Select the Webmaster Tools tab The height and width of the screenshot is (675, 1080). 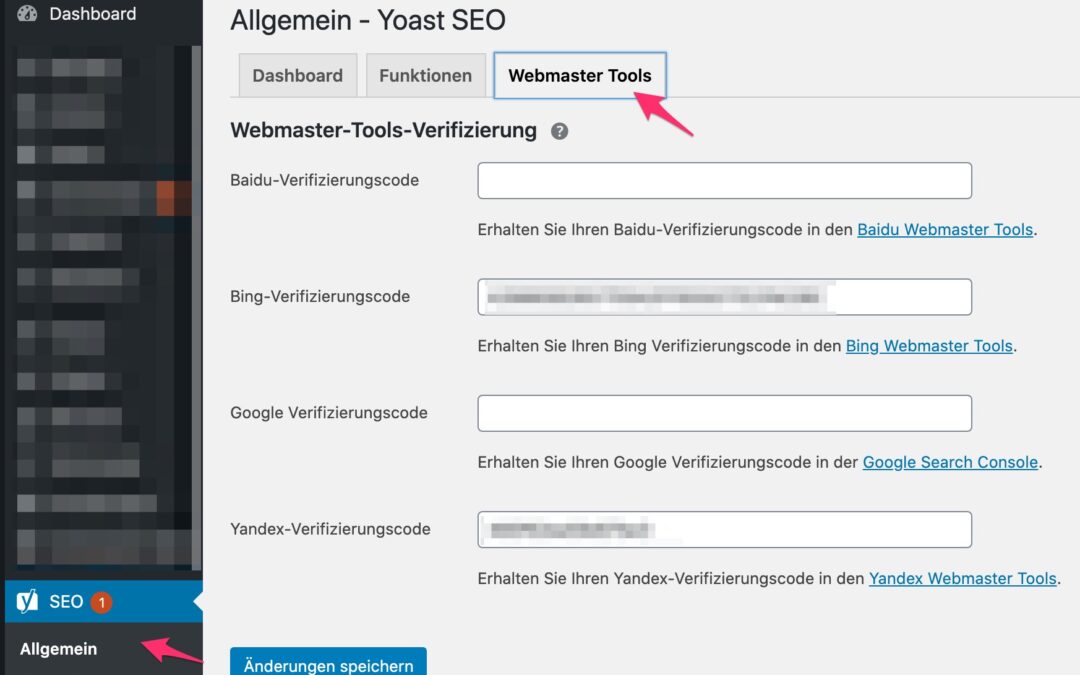(x=579, y=76)
